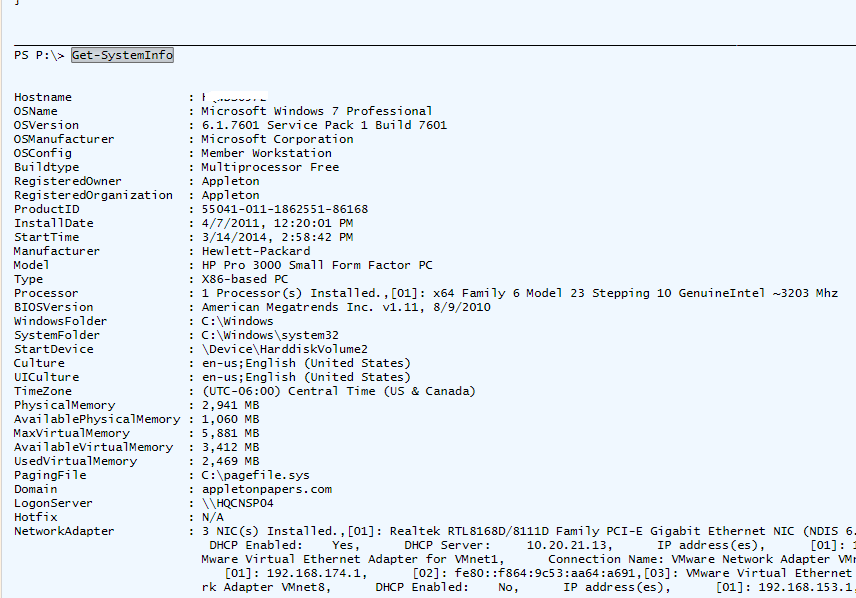856x598 pixels.
Task: Click the appletonpapers.com domain value
Action: 266,489
